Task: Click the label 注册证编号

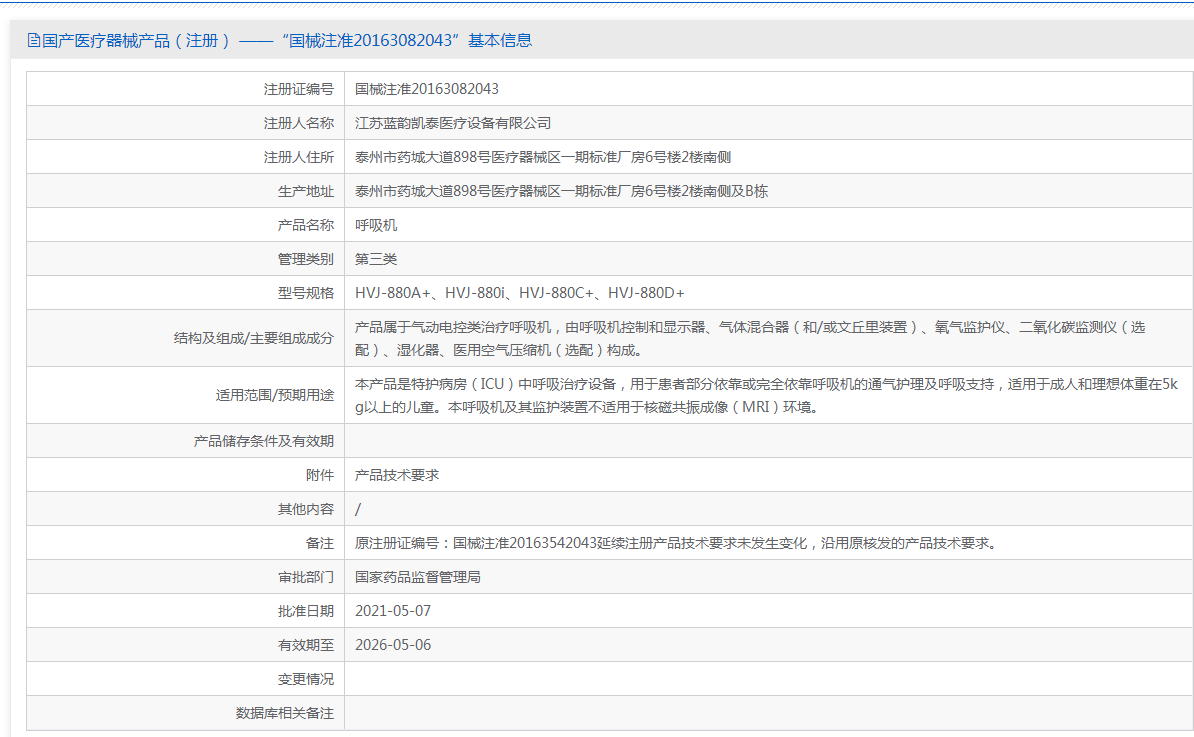Action: tap(298, 89)
